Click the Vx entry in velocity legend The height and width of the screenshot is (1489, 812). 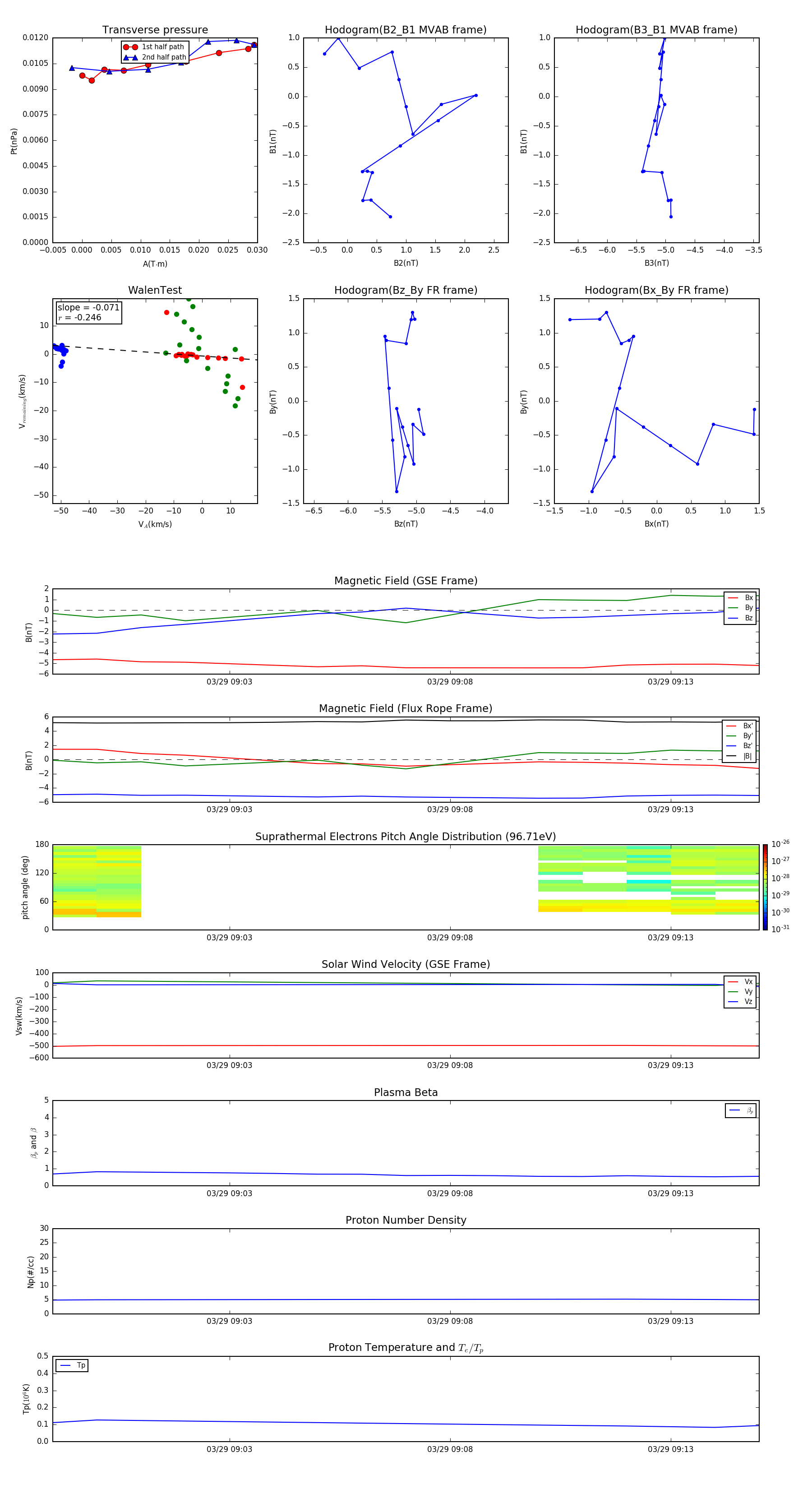tap(740, 981)
